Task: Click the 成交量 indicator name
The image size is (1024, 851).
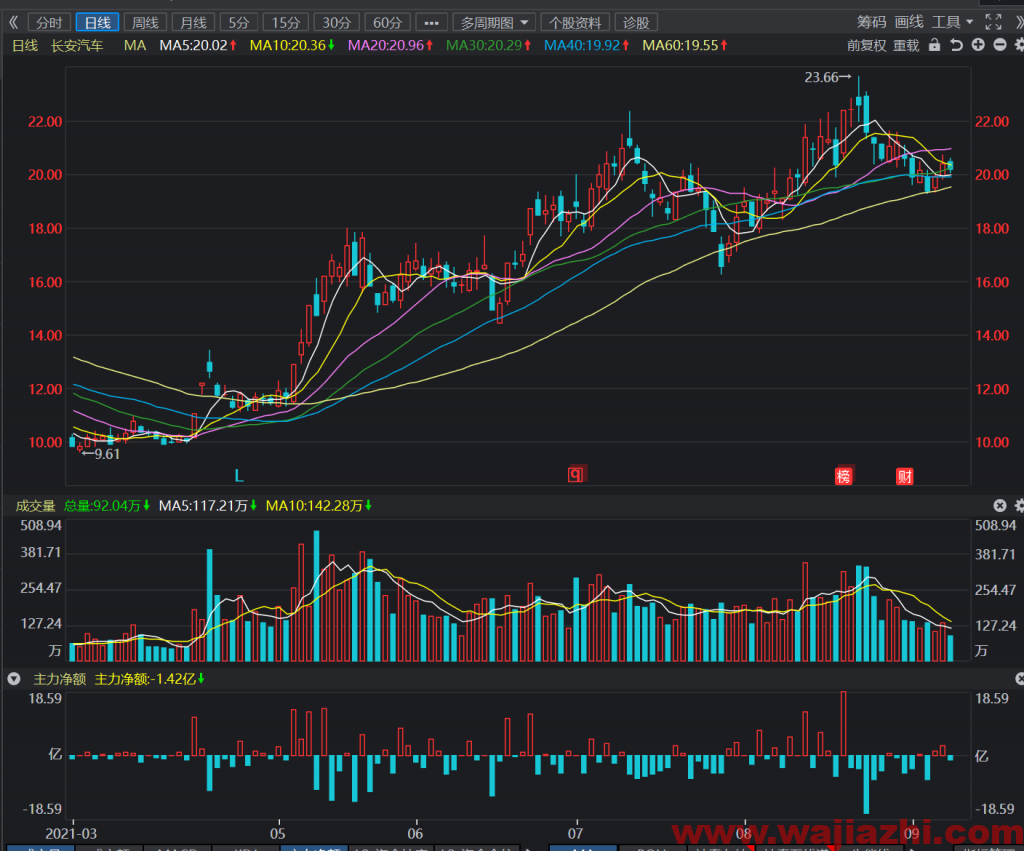Action: coord(35,506)
